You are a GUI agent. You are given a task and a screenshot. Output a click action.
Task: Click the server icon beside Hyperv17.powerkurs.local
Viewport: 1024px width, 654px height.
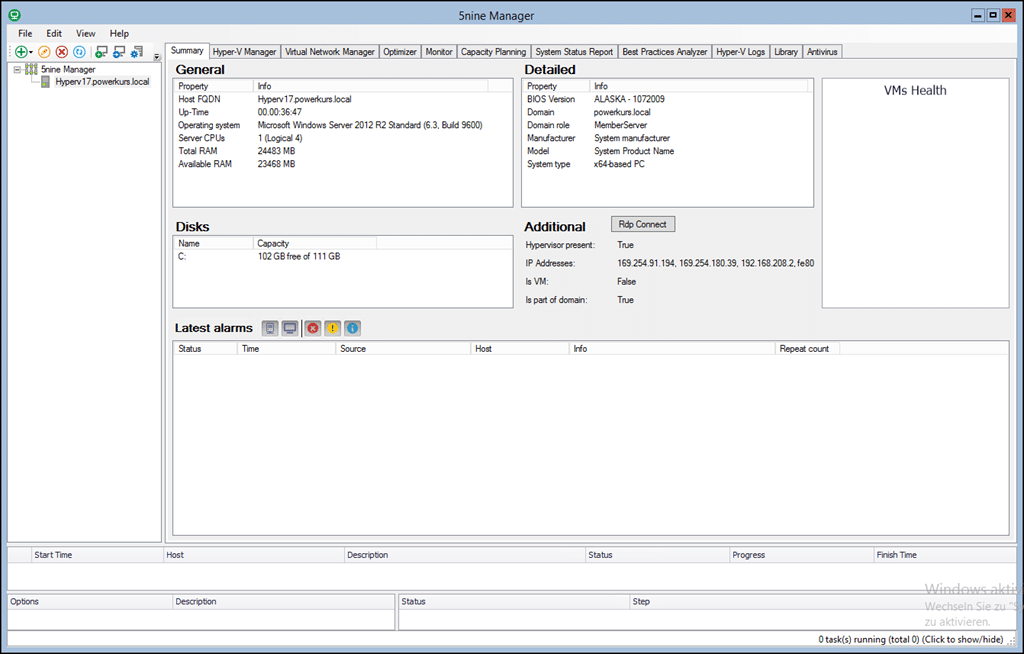coord(45,82)
